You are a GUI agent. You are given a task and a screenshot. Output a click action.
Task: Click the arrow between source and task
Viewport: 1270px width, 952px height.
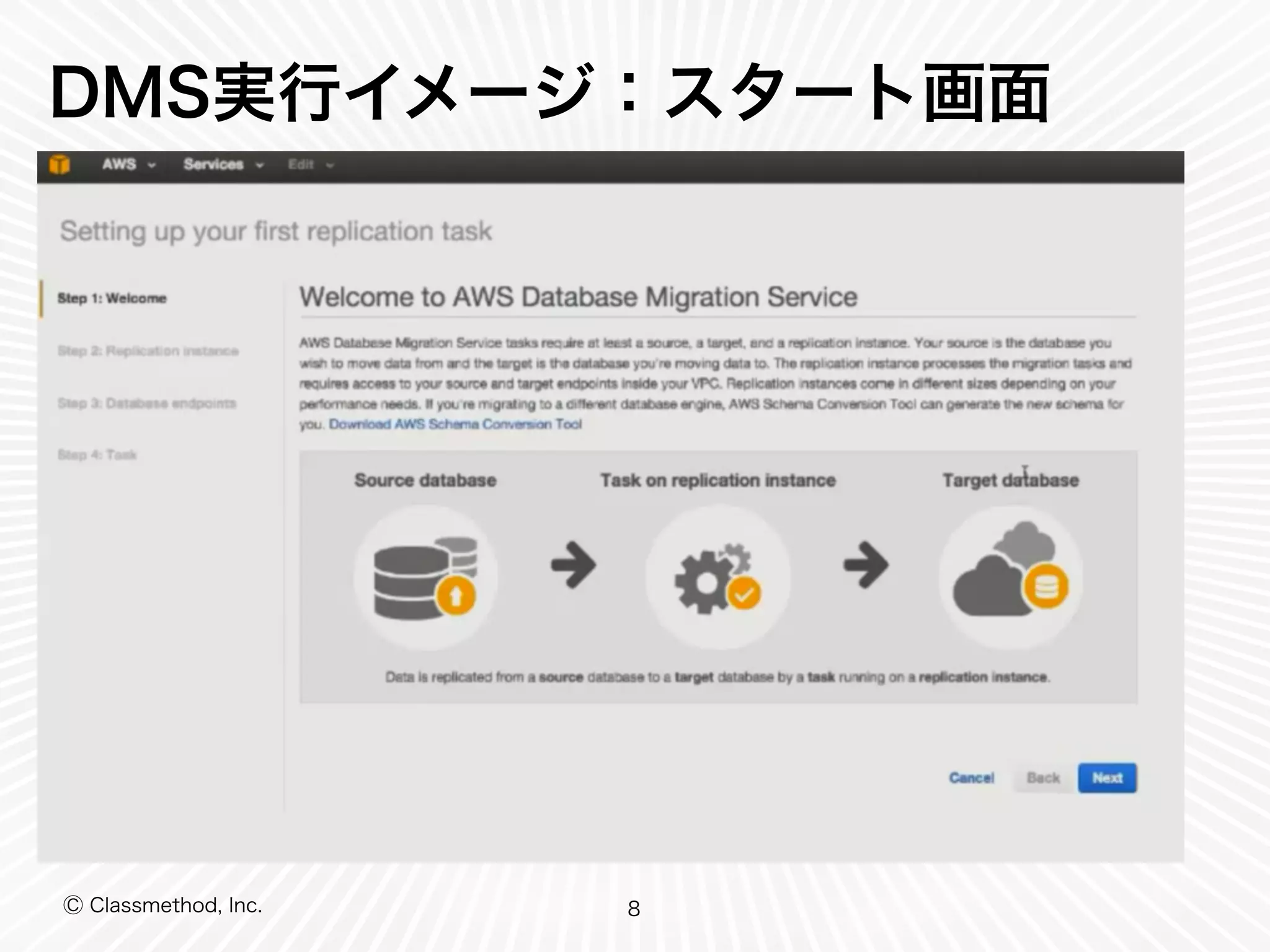click(574, 565)
